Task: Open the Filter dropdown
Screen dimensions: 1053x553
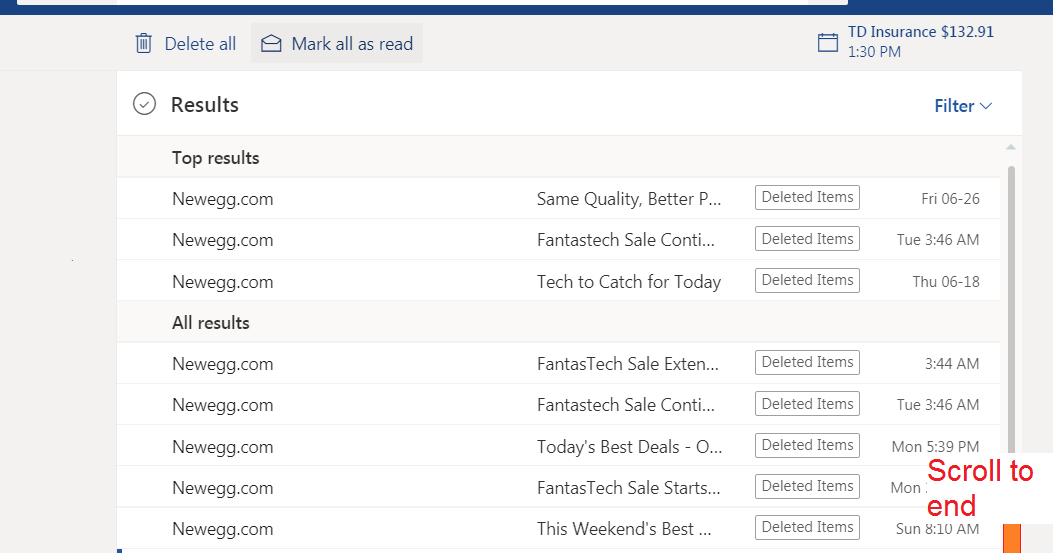Action: 963,105
